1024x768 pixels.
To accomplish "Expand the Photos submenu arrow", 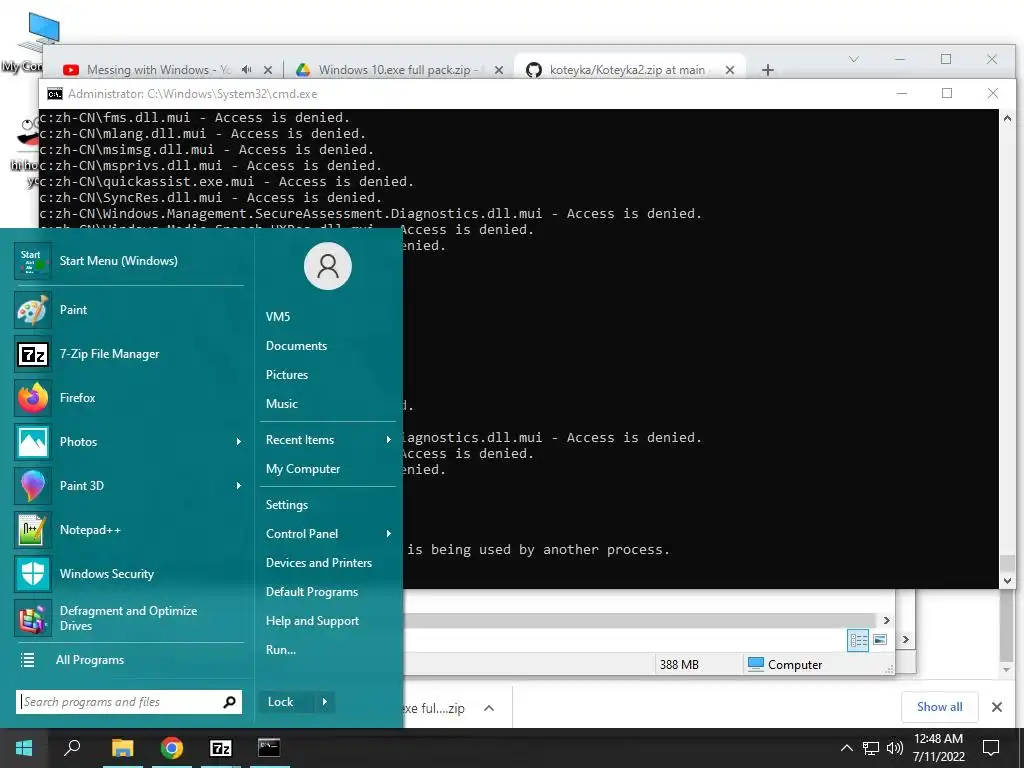I will (238, 442).
